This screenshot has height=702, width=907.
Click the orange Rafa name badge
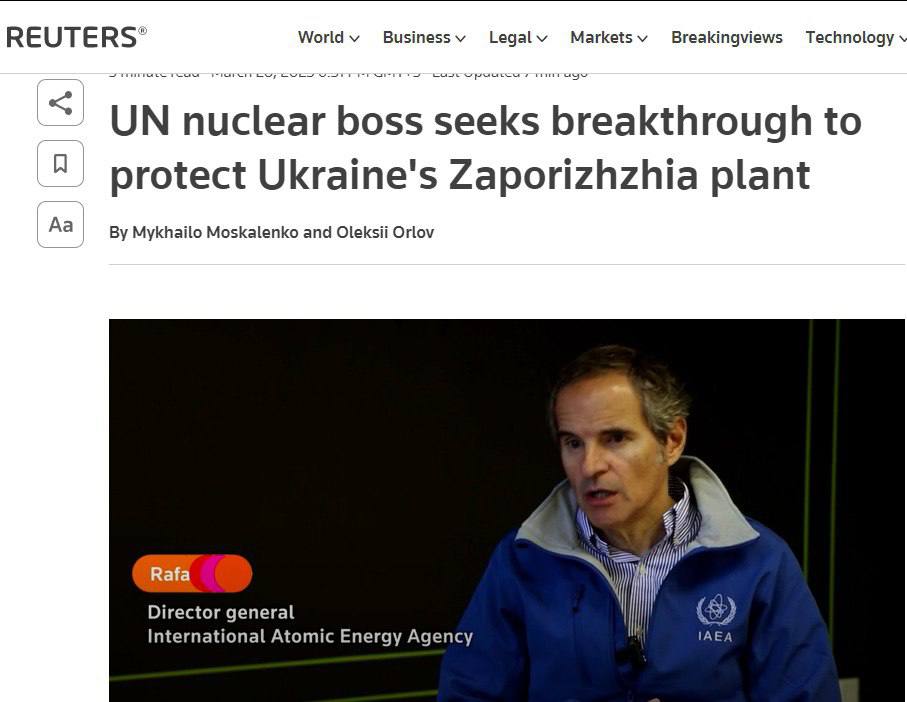(192, 574)
